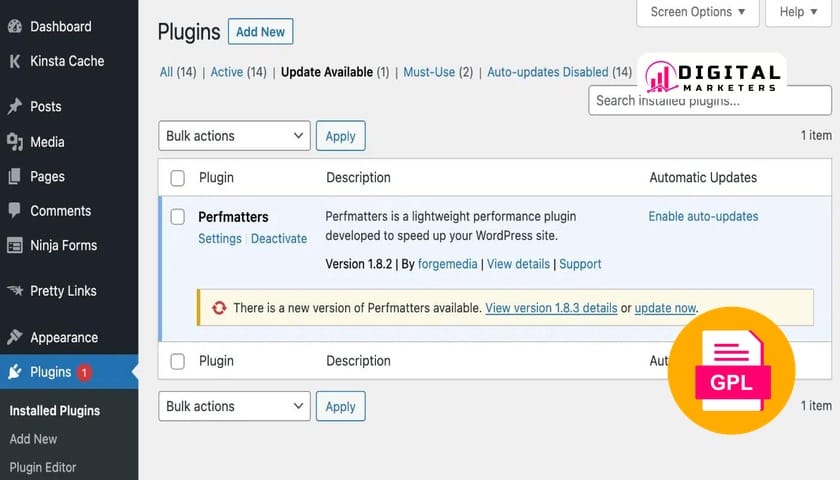Open Kinsta Cache via its K icon

pyautogui.click(x=14, y=61)
